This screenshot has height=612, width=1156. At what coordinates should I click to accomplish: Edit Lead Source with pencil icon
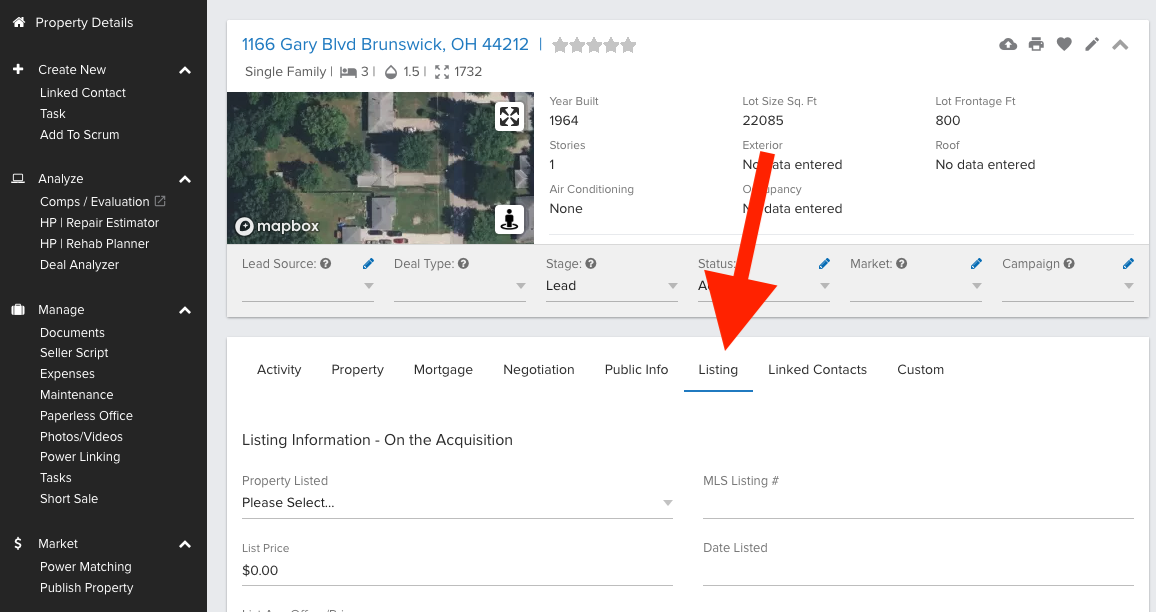[368, 263]
